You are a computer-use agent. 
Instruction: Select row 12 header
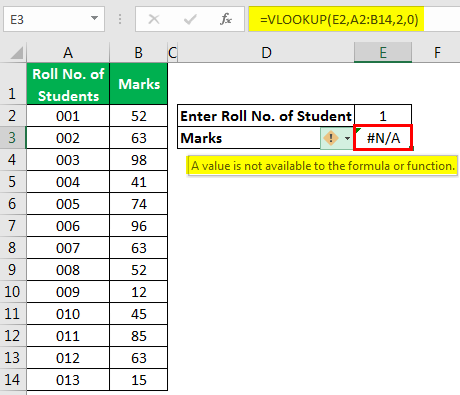(x=13, y=336)
